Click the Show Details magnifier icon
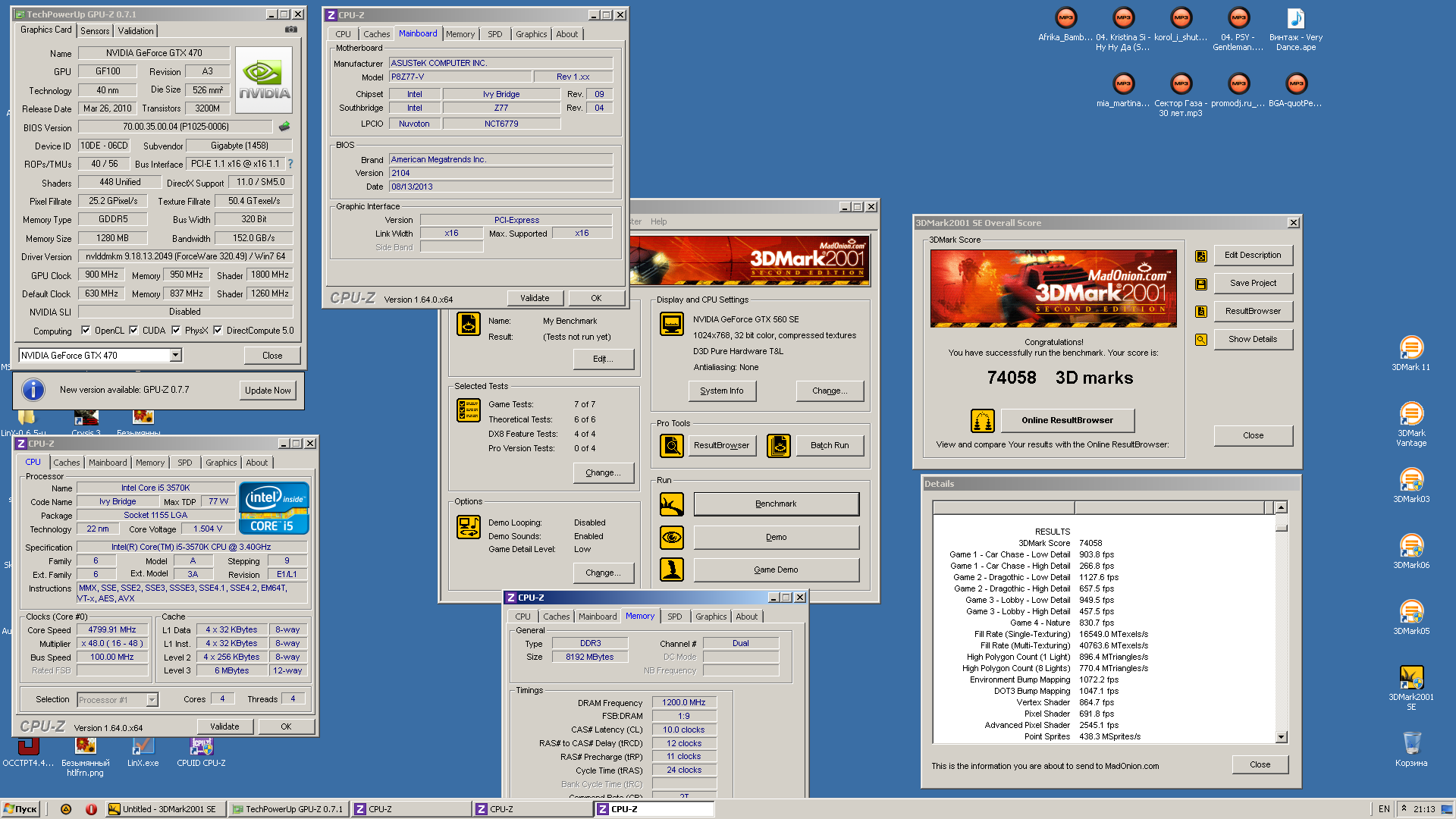This screenshot has width=1456, height=819. pyautogui.click(x=1201, y=339)
